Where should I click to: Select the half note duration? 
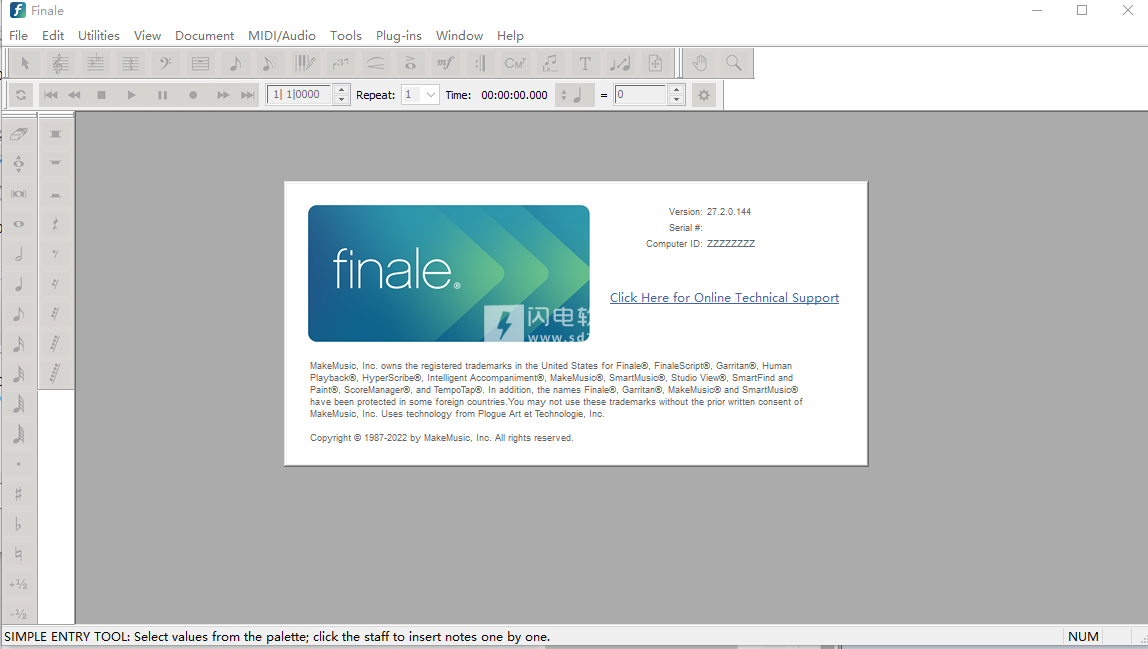point(19,254)
